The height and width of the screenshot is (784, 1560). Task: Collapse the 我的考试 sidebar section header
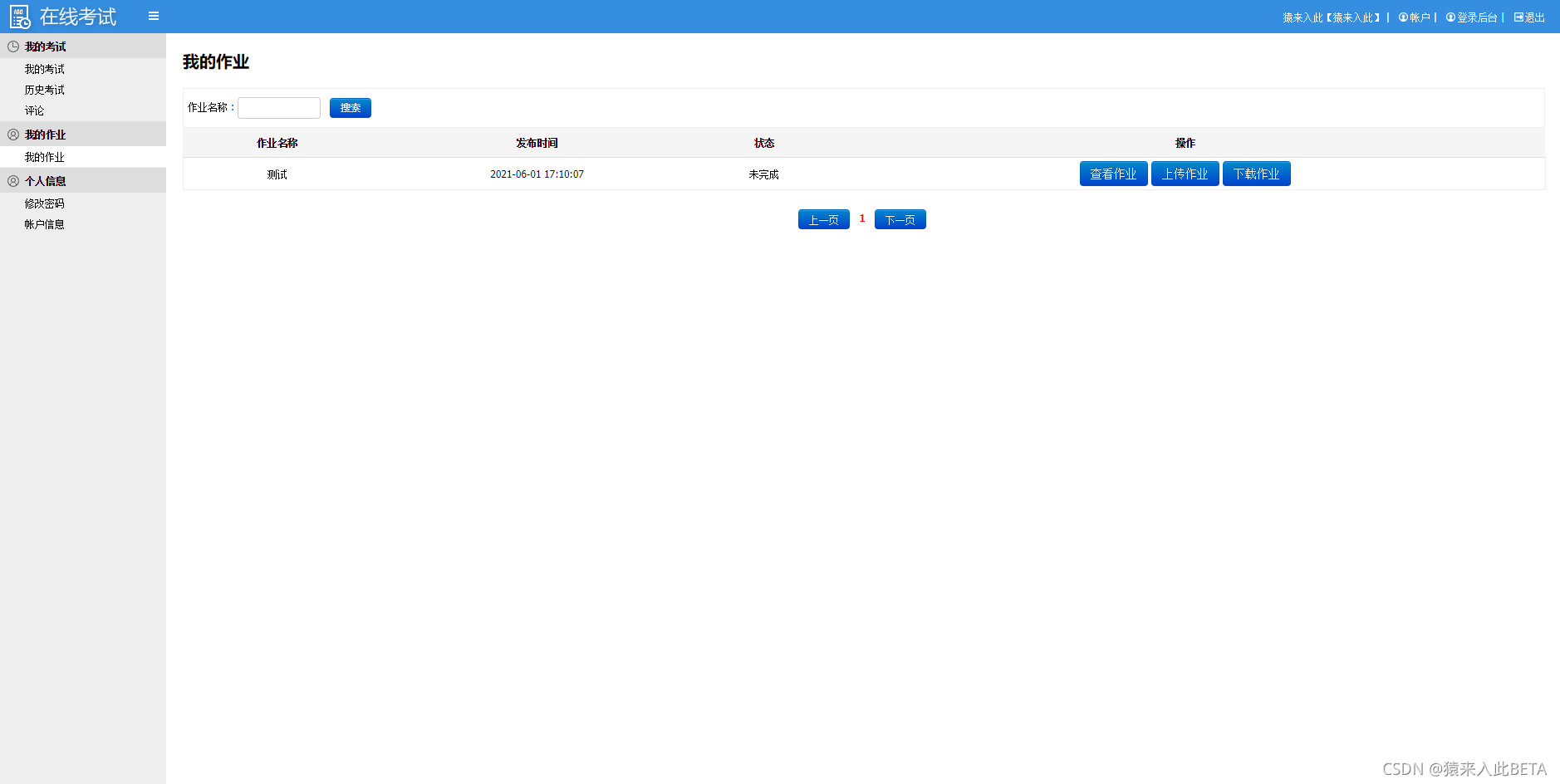pyautogui.click(x=83, y=47)
